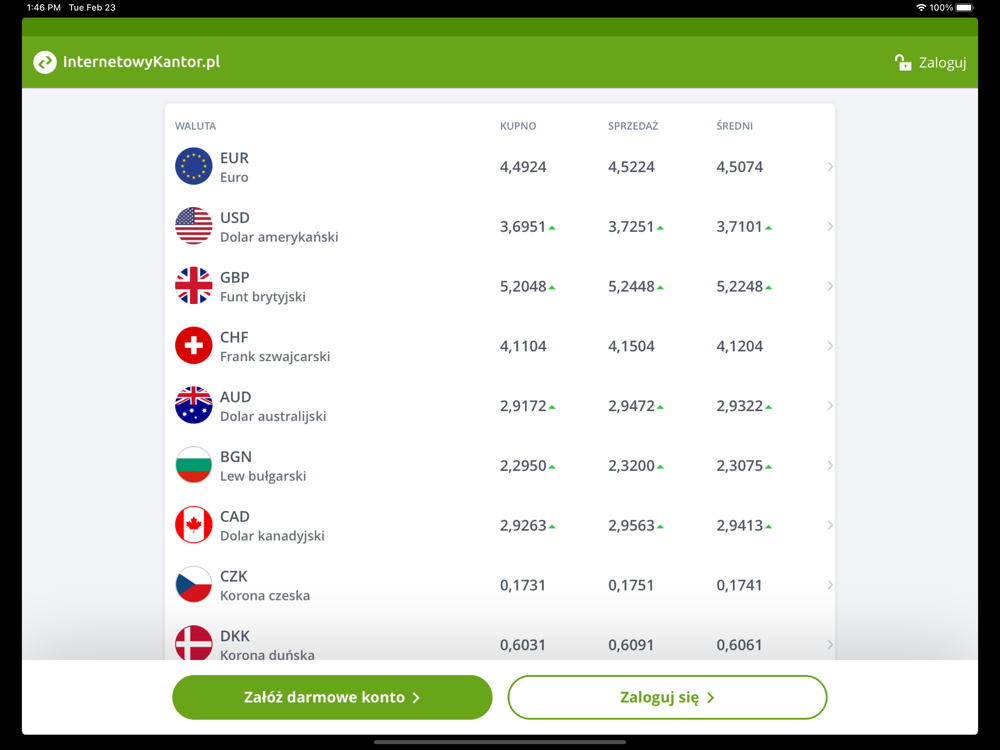Select the GBP British flag icon

point(193,286)
